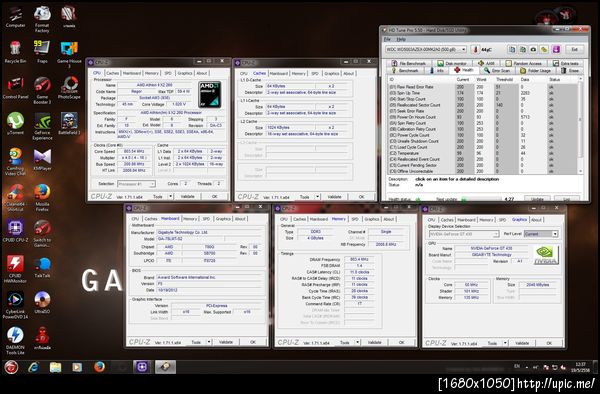Click the purple down-arrow icon in HD Tune
This screenshot has height=394, width=600.
pyautogui.click(x=556, y=49)
